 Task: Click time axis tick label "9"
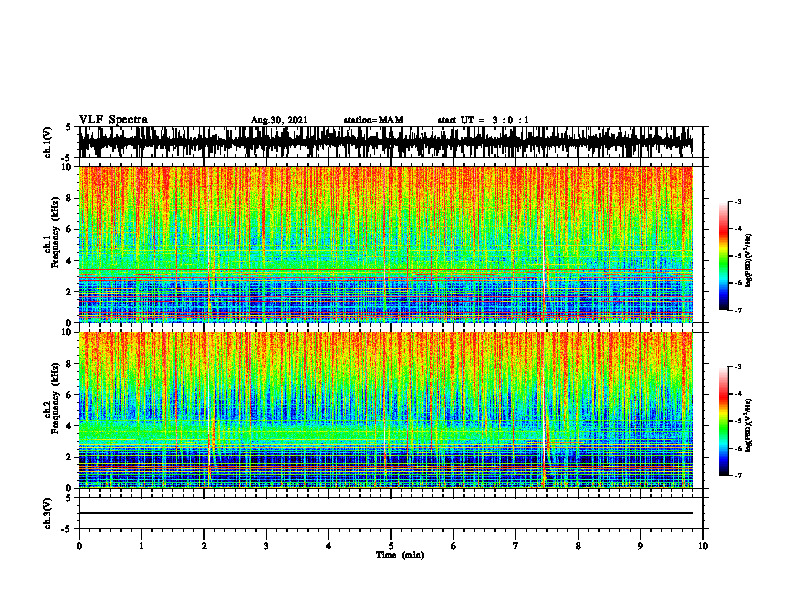pos(640,546)
